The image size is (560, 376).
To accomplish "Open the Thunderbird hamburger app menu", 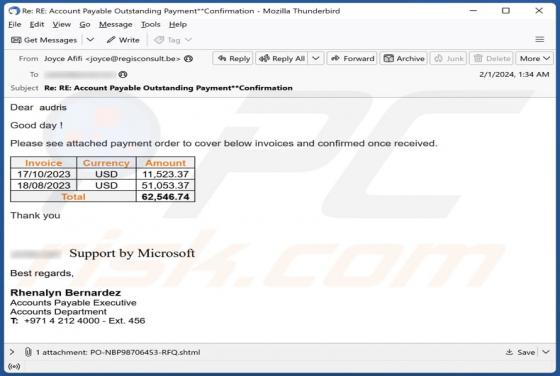I will (540, 39).
